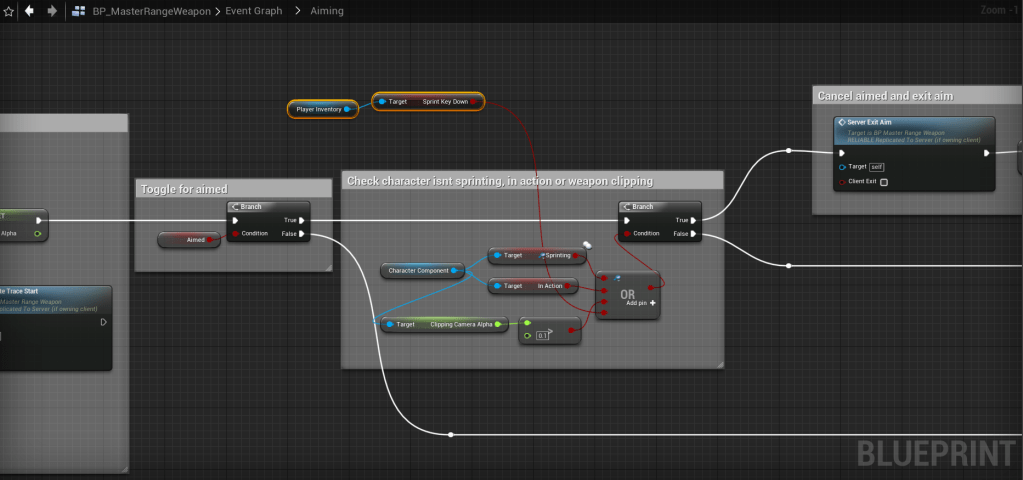Open breadcrumb chevron before Aiming
This screenshot has height=480, width=1023.
click(x=297, y=11)
